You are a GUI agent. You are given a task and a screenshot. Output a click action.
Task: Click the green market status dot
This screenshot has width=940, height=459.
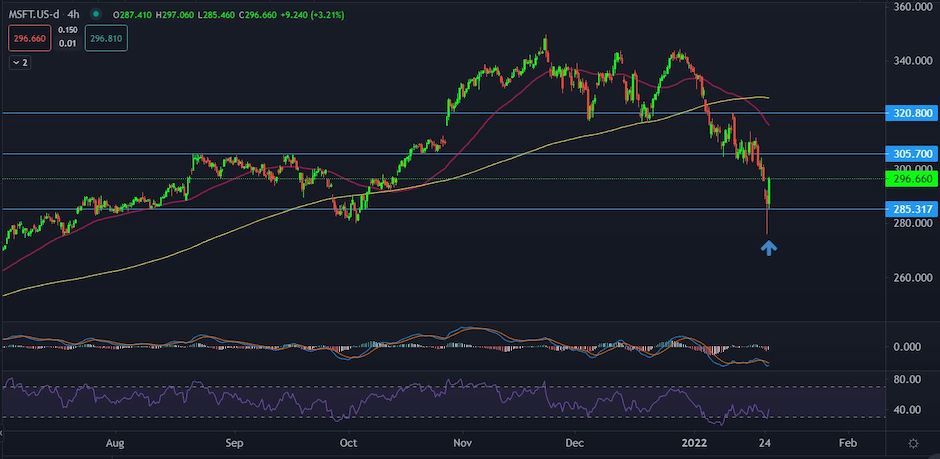[95, 14]
